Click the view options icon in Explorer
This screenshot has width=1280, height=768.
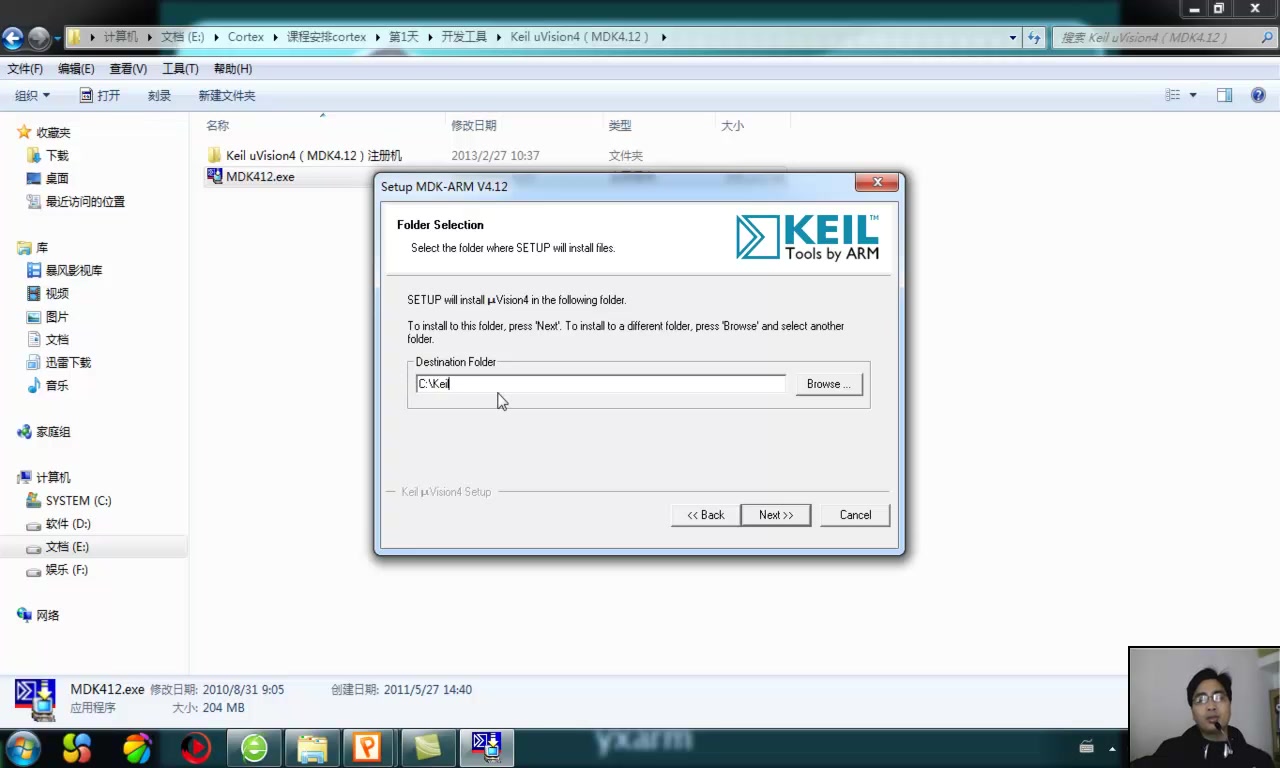click(1173, 96)
